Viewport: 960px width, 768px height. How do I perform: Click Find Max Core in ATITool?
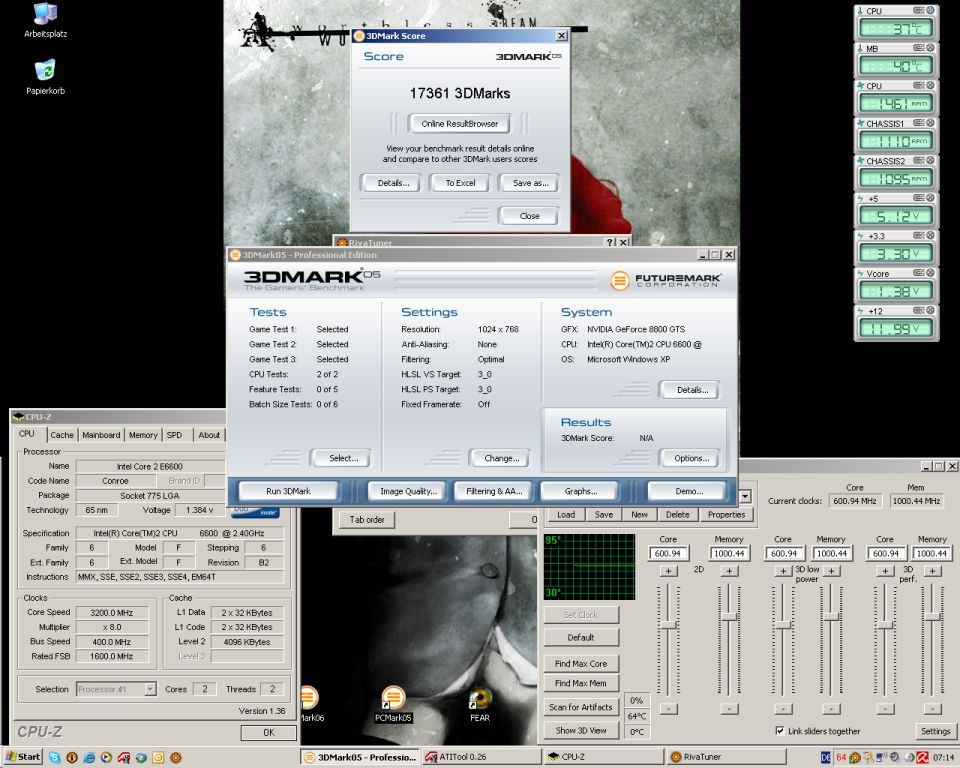[x=581, y=664]
